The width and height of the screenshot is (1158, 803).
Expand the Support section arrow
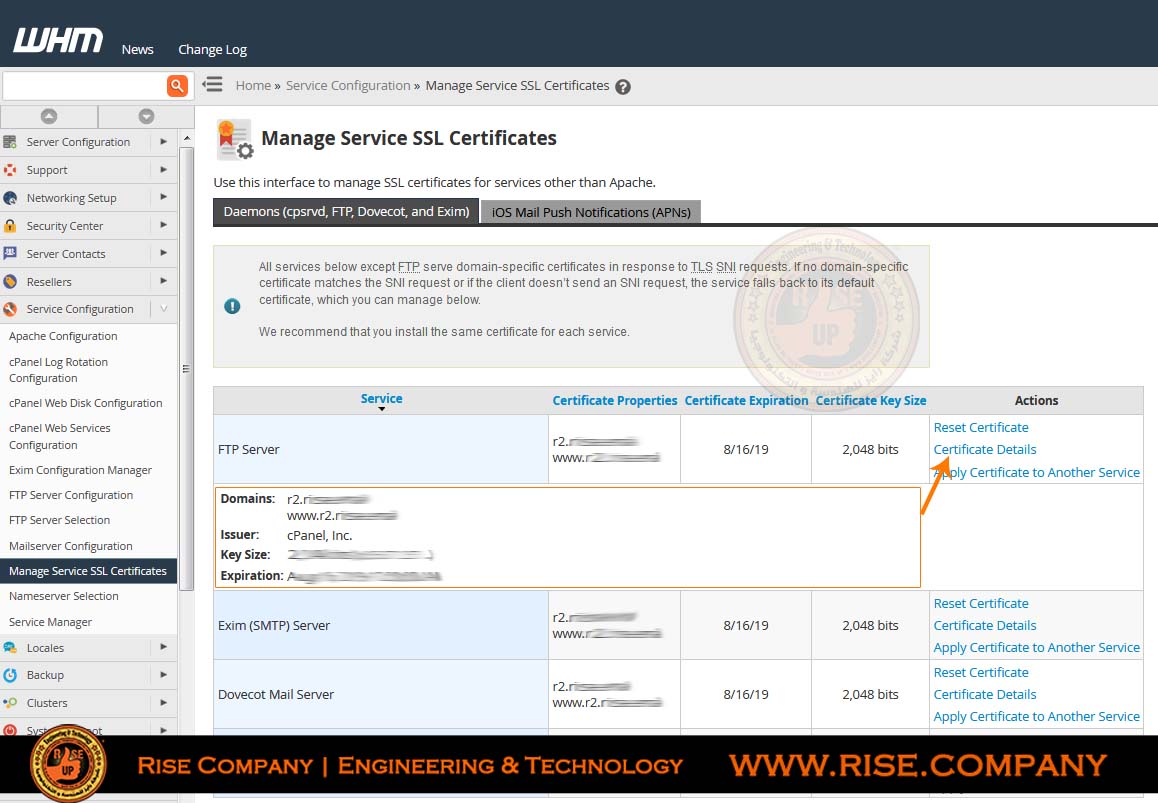coord(163,169)
